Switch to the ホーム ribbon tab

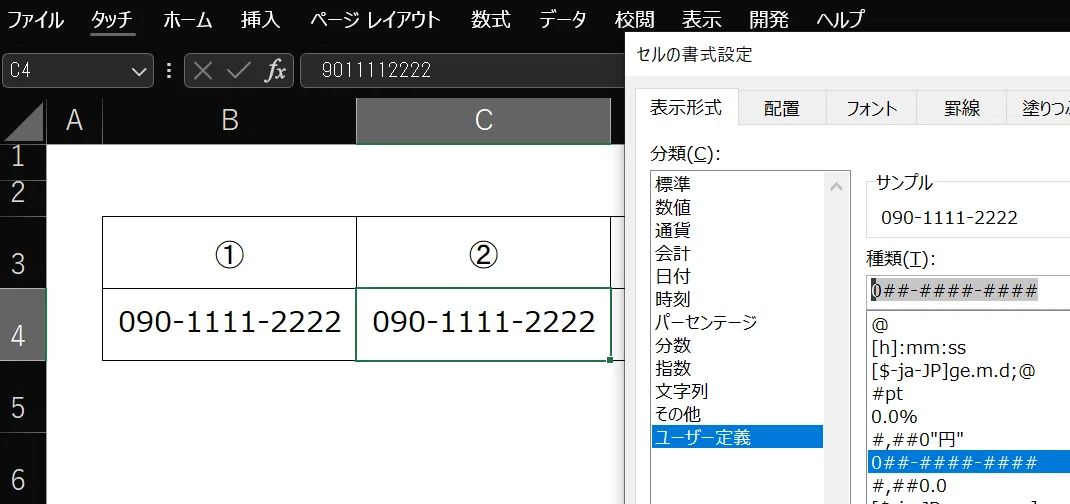[188, 19]
